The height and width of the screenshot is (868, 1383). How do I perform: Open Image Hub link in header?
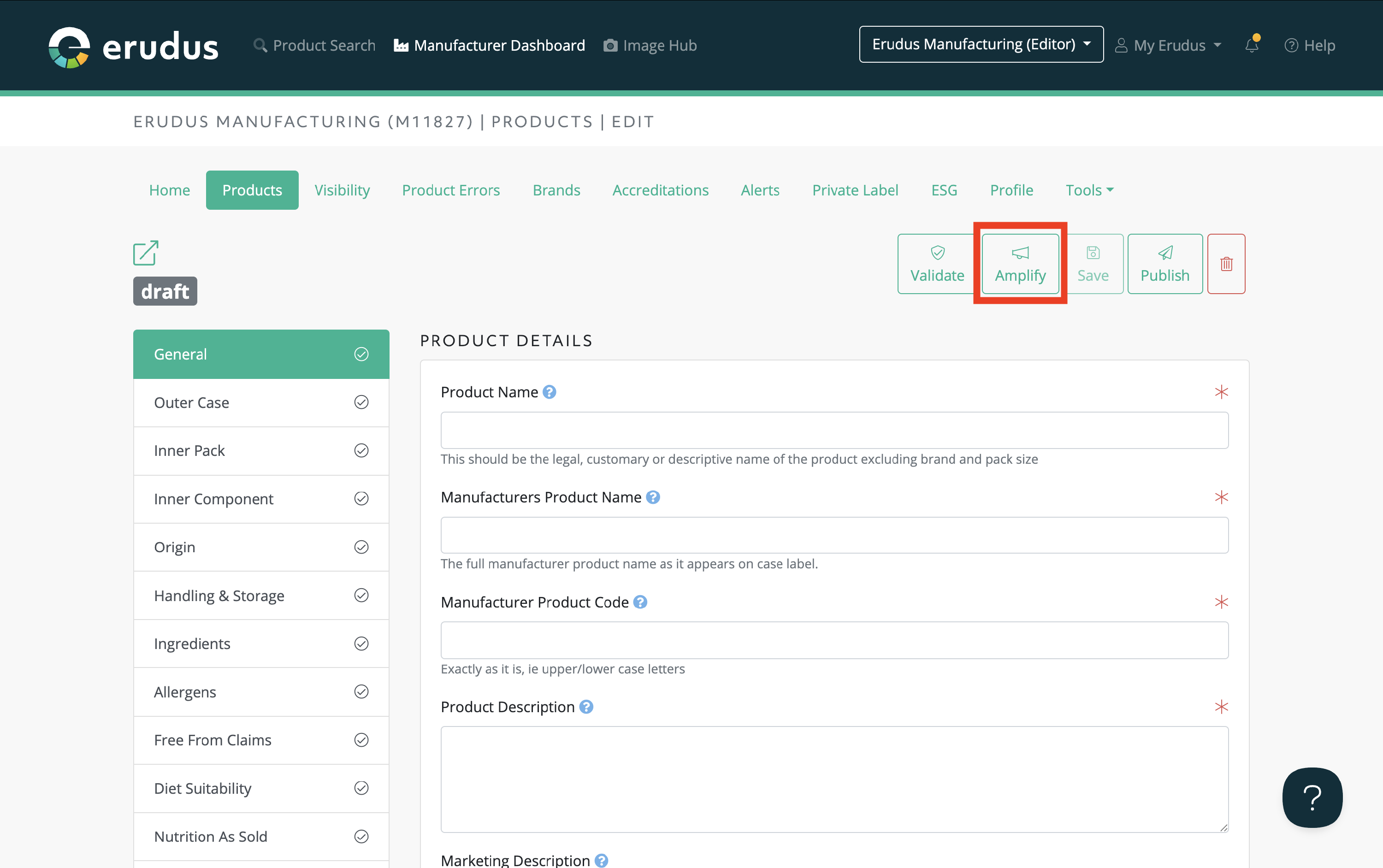[x=650, y=45]
